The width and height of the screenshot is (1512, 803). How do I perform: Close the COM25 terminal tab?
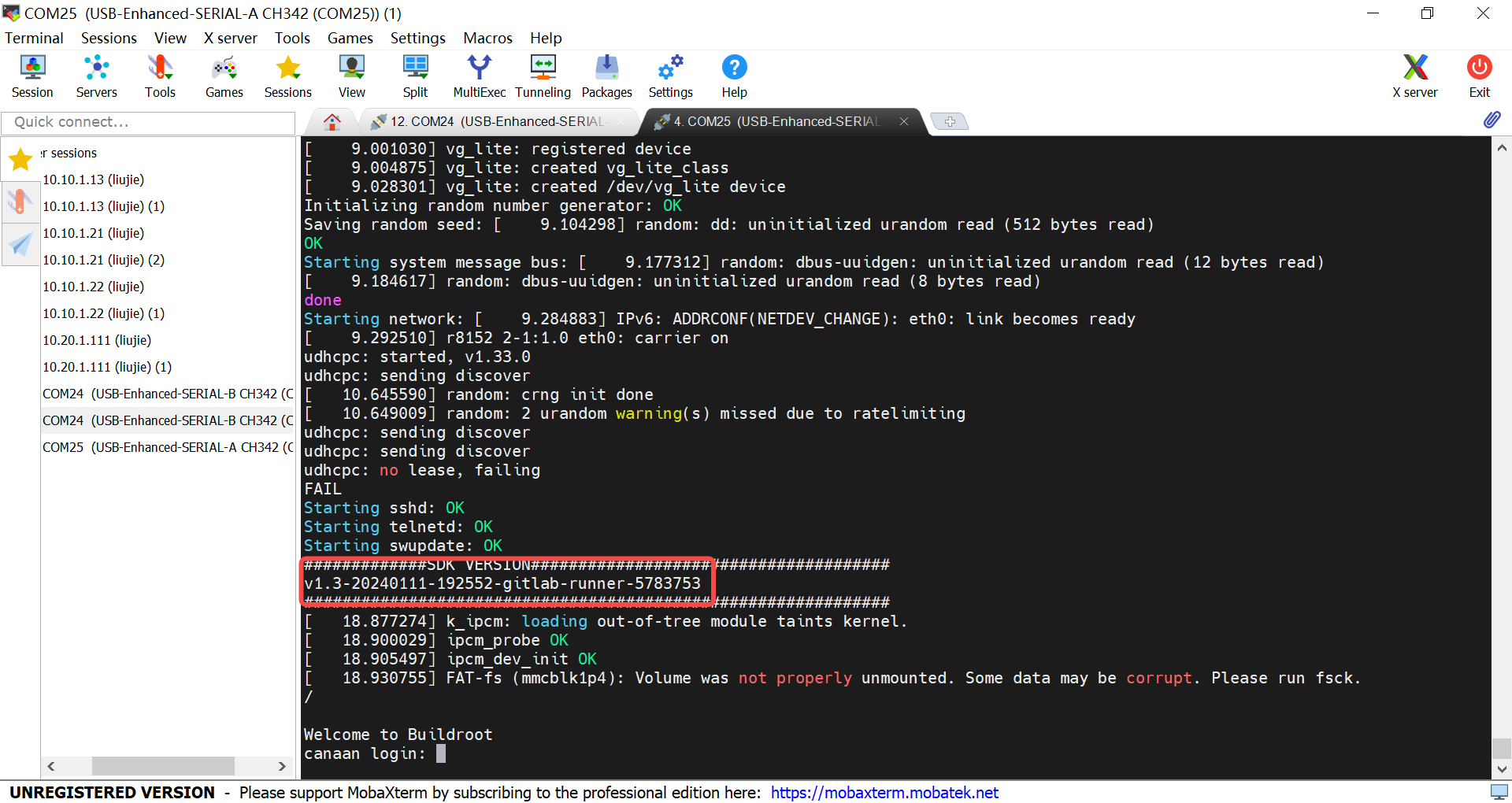pyautogui.click(x=904, y=121)
